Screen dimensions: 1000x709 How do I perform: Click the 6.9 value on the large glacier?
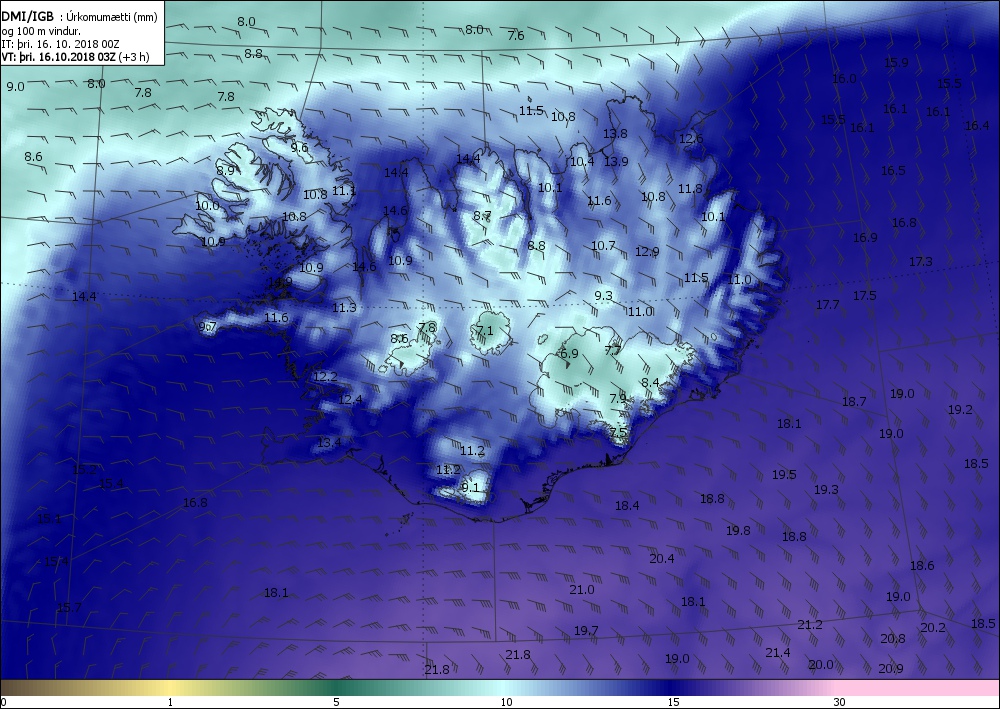(x=569, y=353)
